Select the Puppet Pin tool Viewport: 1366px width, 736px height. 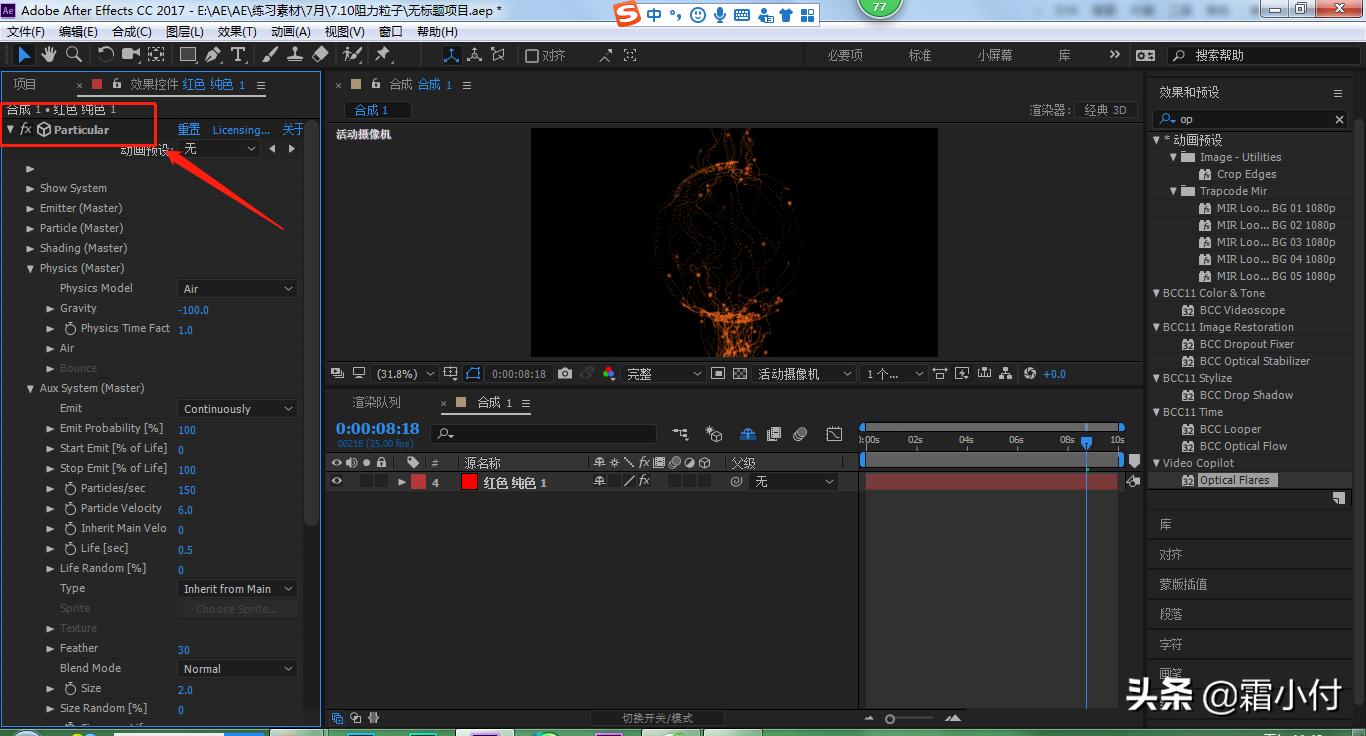pos(383,54)
